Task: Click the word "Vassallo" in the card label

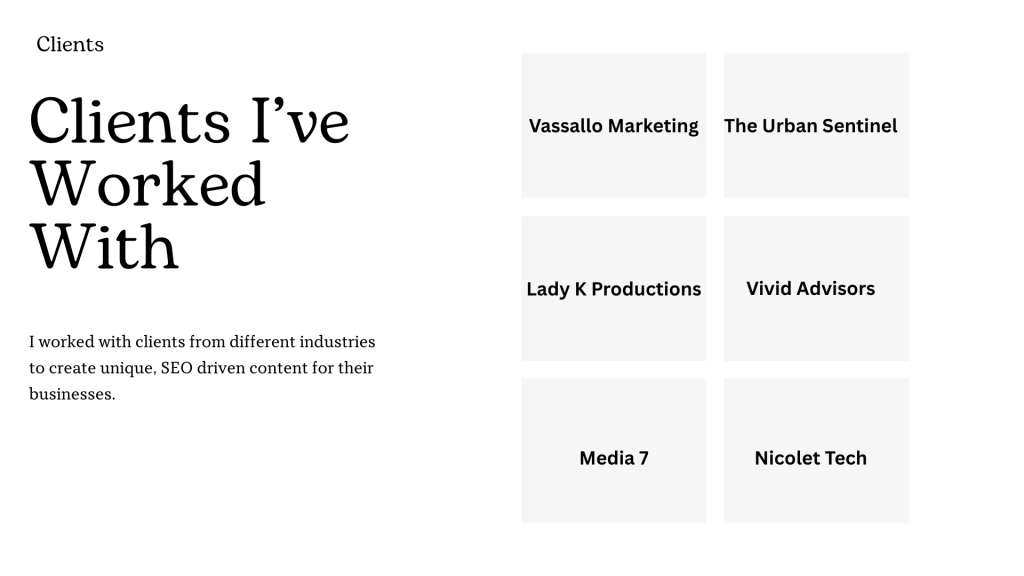Action: coord(566,126)
